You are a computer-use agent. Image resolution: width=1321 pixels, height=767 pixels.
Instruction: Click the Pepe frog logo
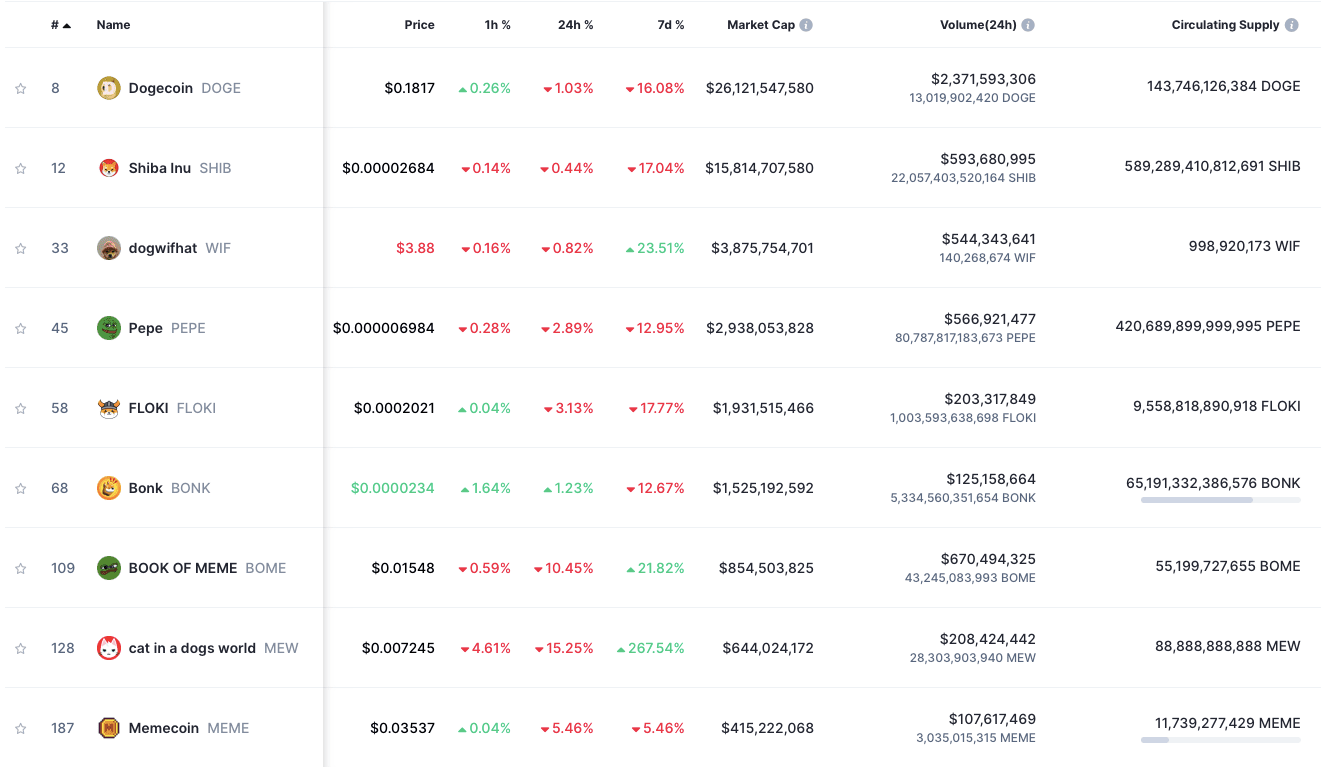coord(109,328)
